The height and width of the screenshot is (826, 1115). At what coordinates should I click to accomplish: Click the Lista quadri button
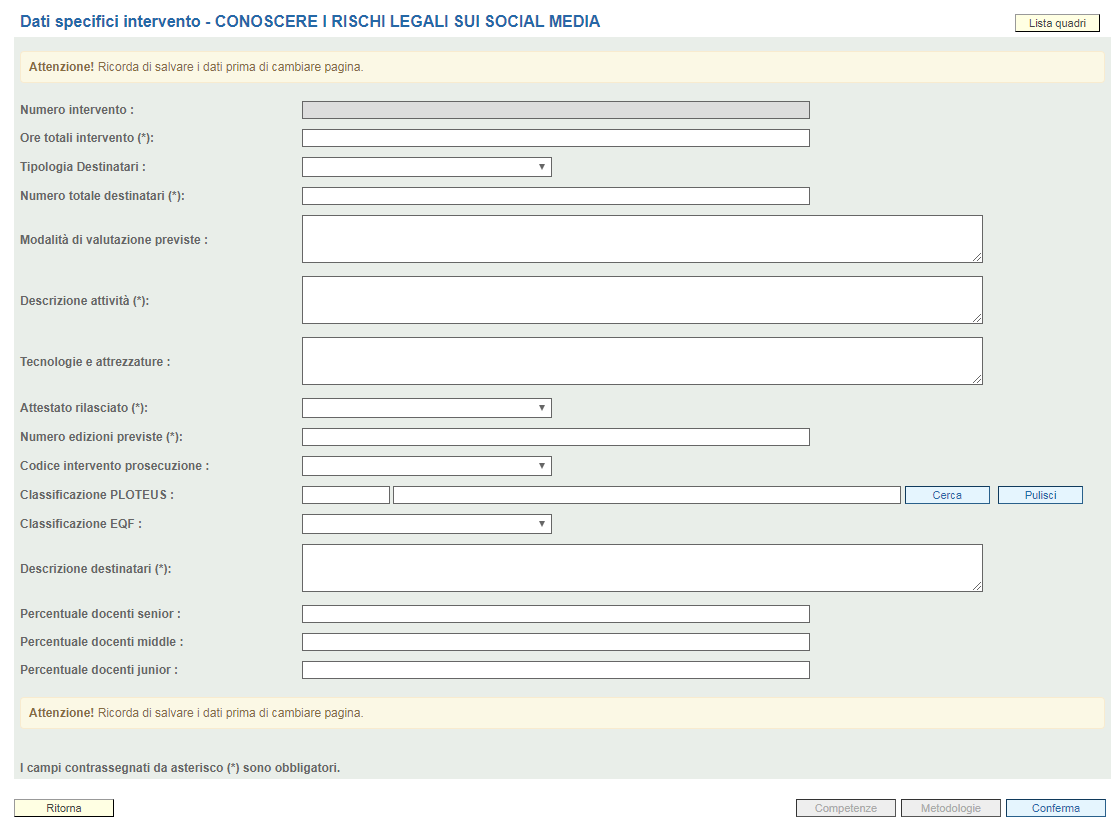1056,23
